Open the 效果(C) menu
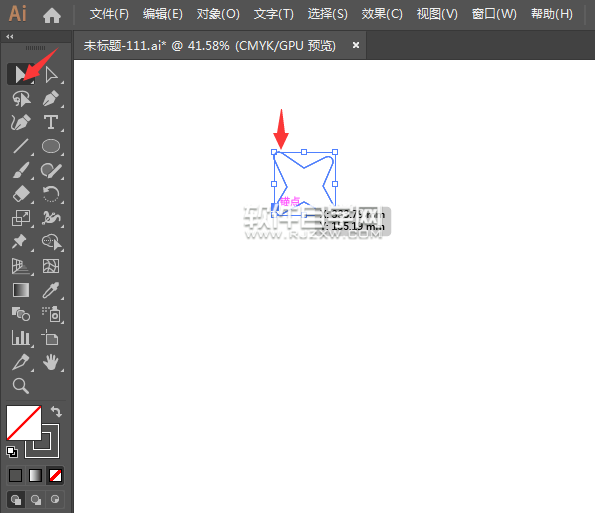The image size is (595, 513). click(382, 14)
